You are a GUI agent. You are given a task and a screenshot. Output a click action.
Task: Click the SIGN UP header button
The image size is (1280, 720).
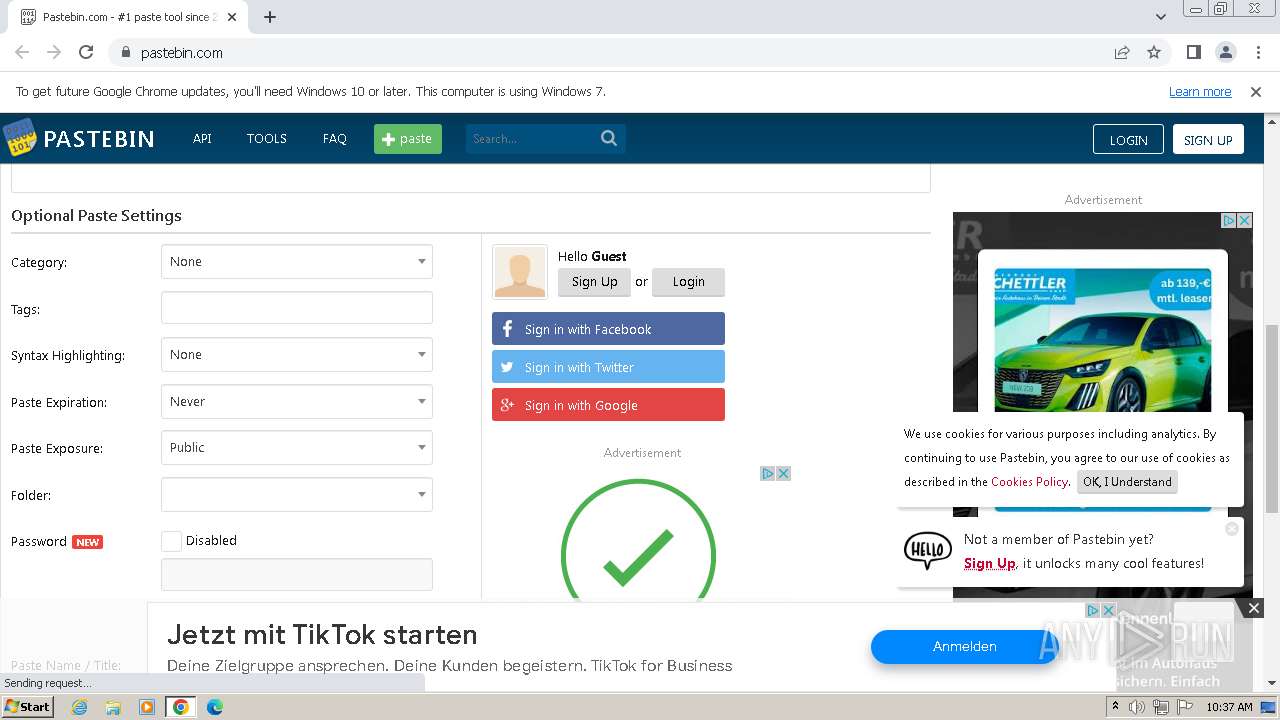tap(1208, 140)
